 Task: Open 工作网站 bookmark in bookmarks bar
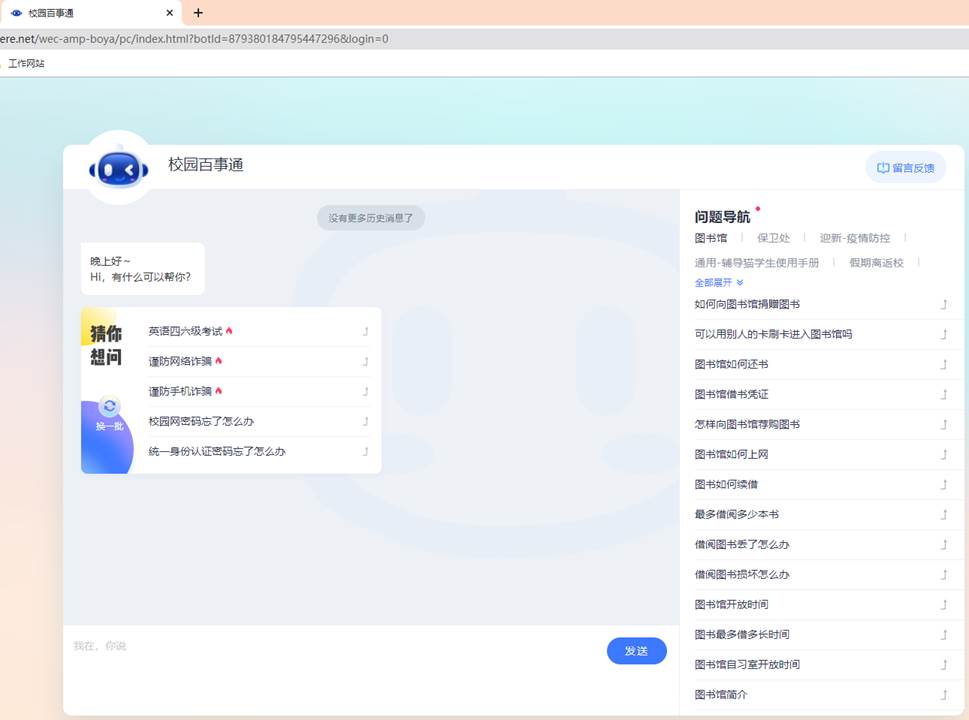26,63
